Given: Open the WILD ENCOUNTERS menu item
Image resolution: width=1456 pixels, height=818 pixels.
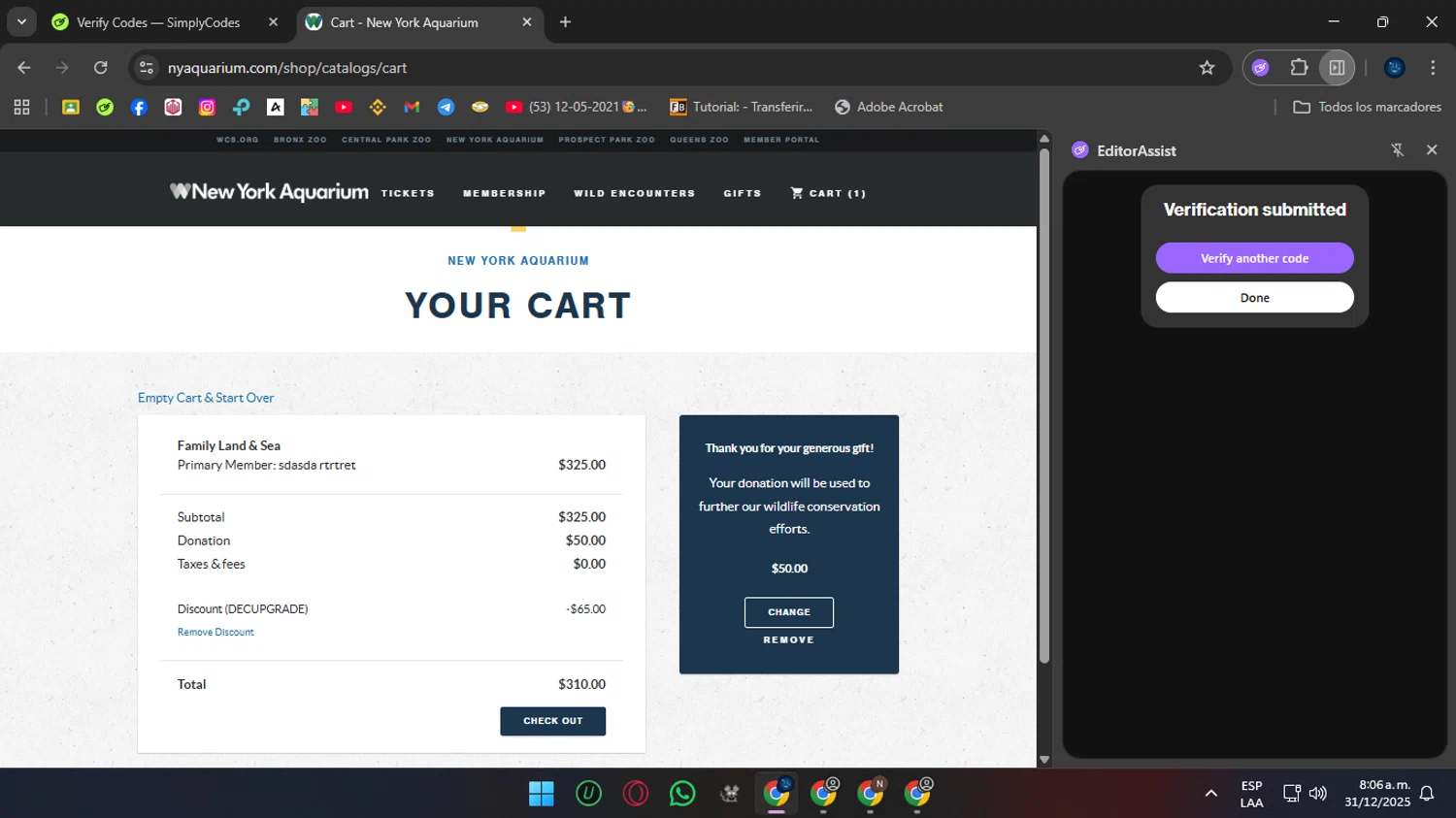Looking at the screenshot, I should click(635, 193).
